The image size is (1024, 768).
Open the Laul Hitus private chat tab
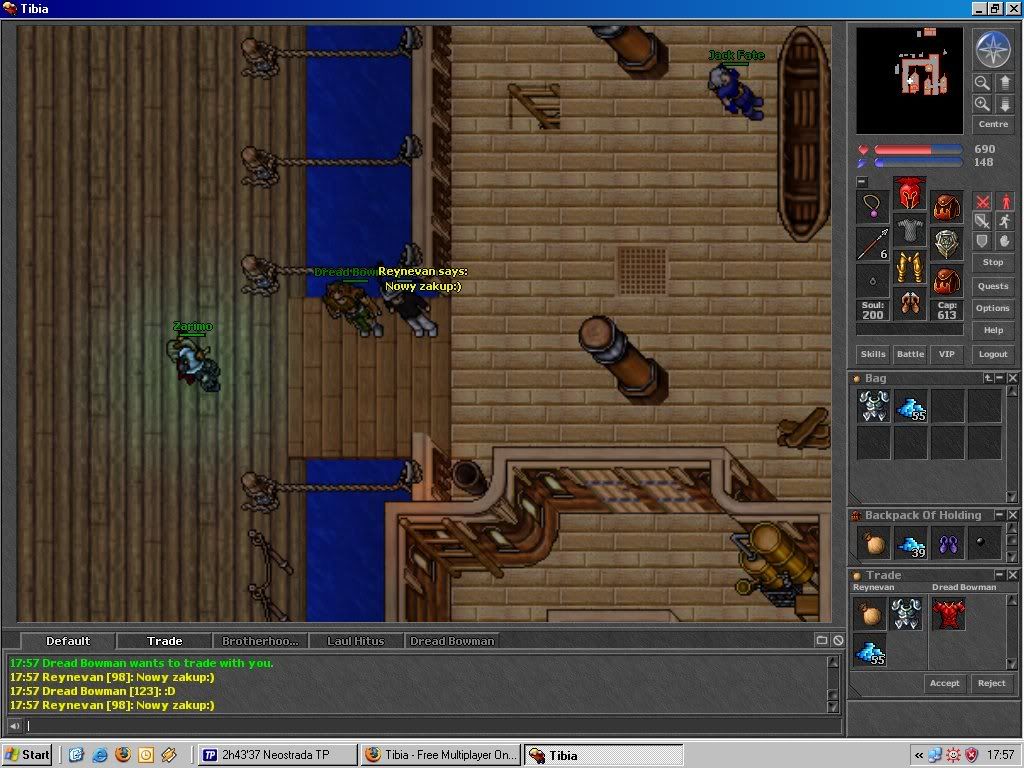(x=356, y=641)
